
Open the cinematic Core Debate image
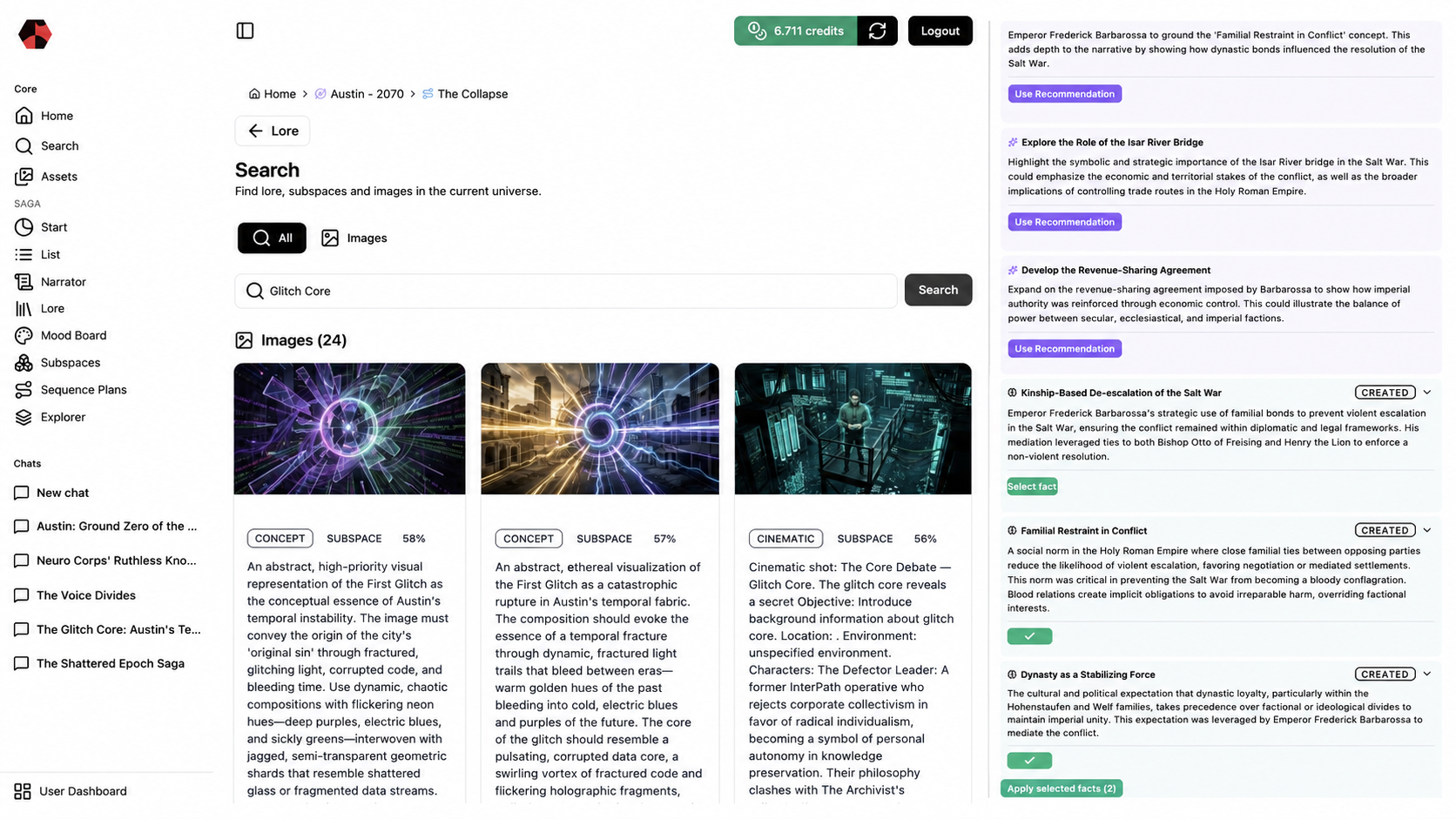853,429
